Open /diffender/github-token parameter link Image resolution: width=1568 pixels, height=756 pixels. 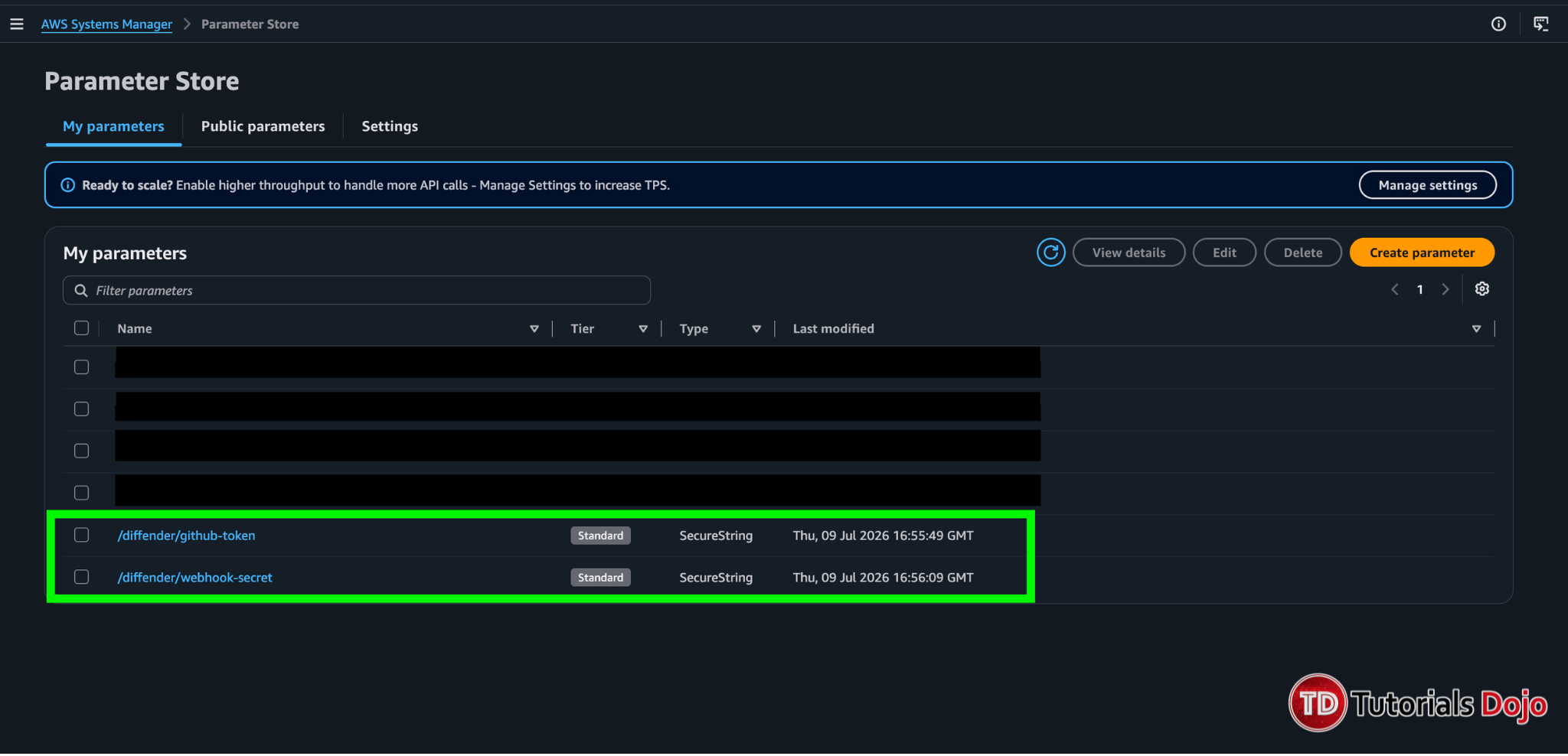point(186,536)
